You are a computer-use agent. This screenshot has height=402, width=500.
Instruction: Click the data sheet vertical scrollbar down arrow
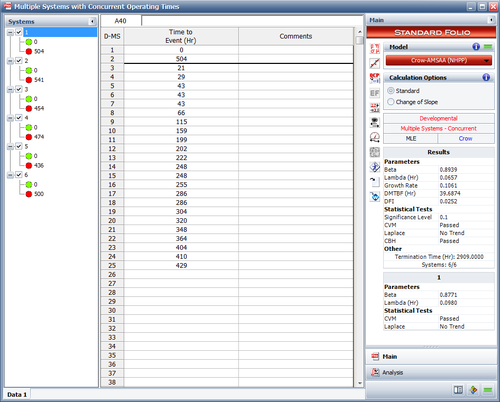[x=360, y=383]
